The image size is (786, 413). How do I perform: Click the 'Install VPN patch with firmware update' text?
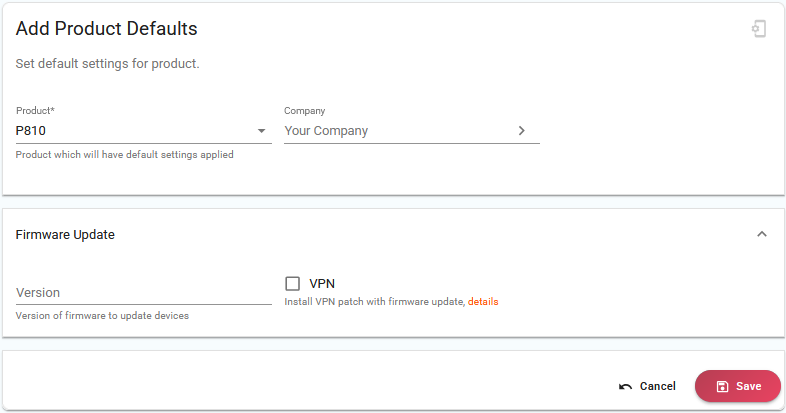click(x=374, y=302)
